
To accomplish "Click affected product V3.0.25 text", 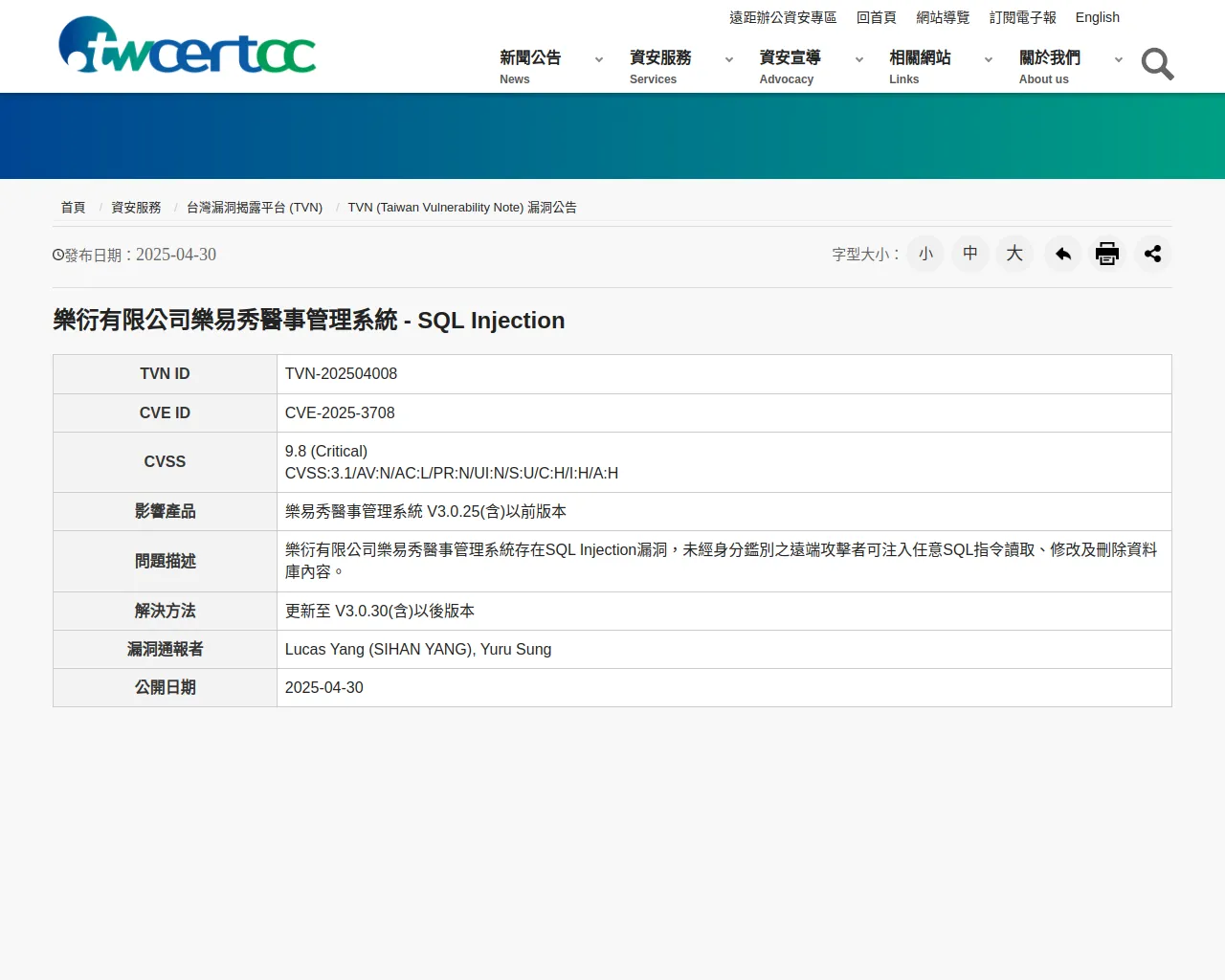I will coord(426,511).
